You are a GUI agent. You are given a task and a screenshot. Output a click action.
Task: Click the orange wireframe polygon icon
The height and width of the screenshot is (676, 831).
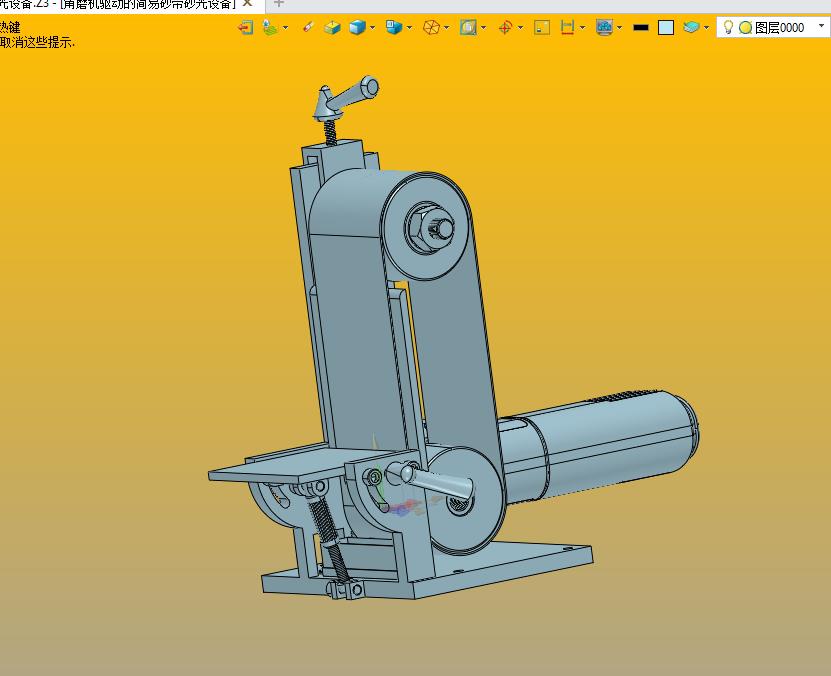tap(431, 27)
